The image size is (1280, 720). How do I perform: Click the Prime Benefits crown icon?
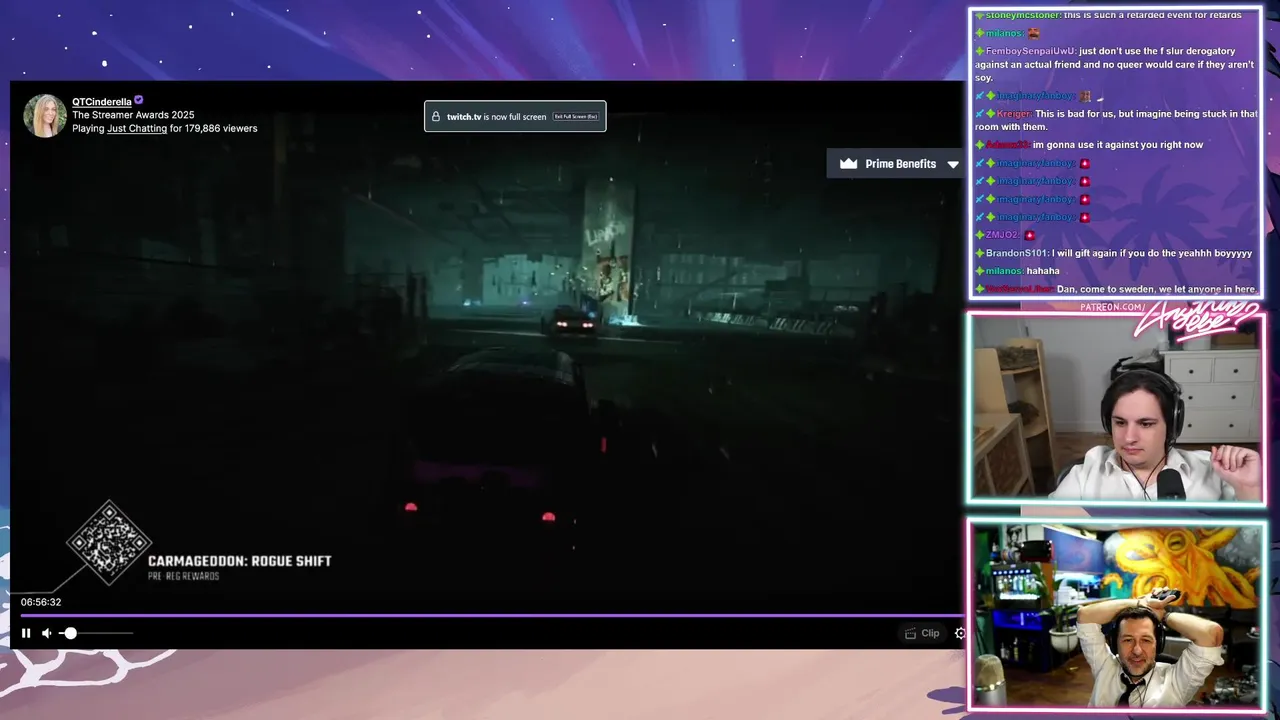(x=848, y=164)
